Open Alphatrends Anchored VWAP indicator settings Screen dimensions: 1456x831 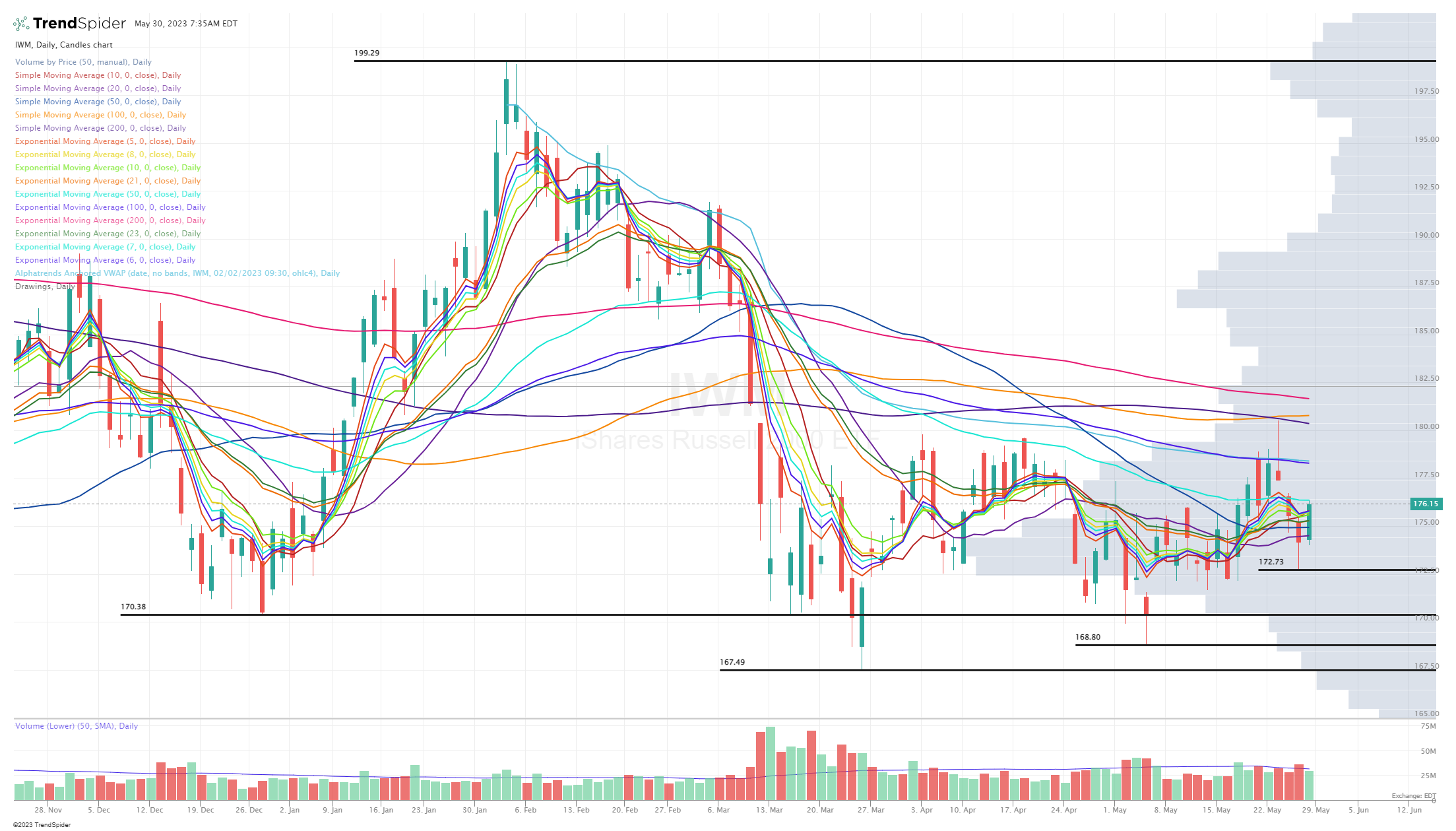coord(177,273)
